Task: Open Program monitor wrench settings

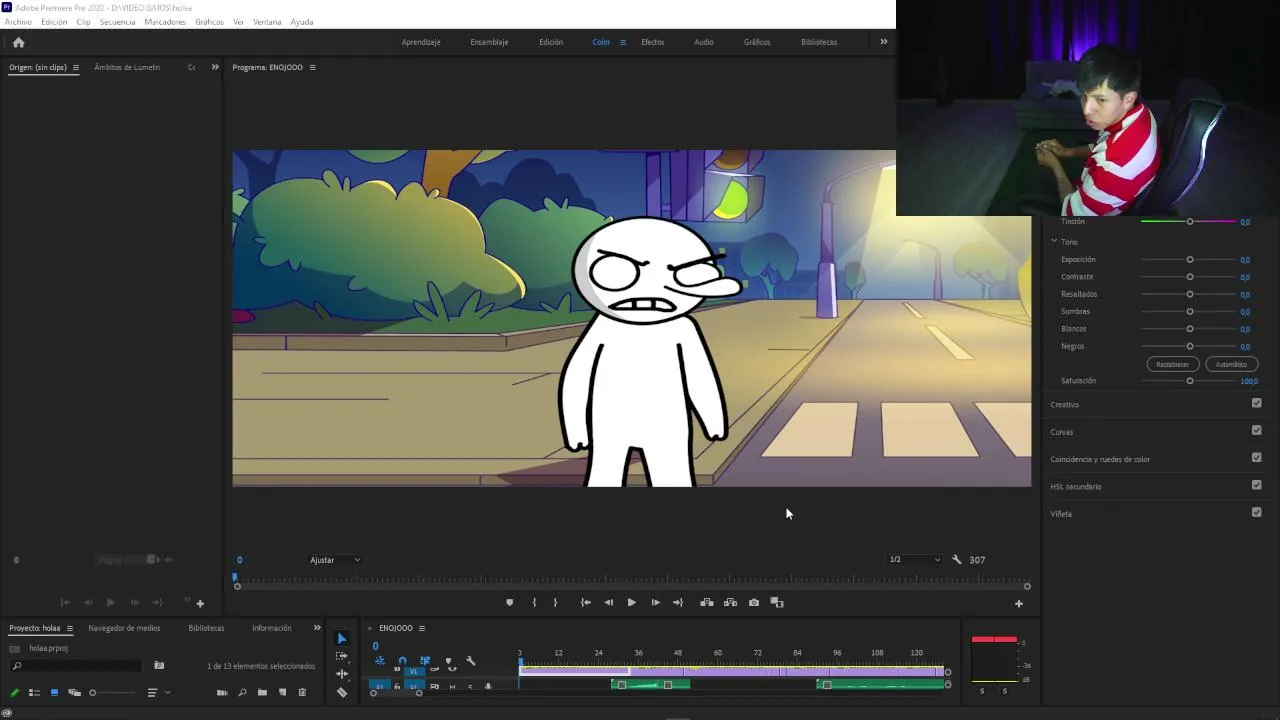Action: pyautogui.click(x=956, y=560)
